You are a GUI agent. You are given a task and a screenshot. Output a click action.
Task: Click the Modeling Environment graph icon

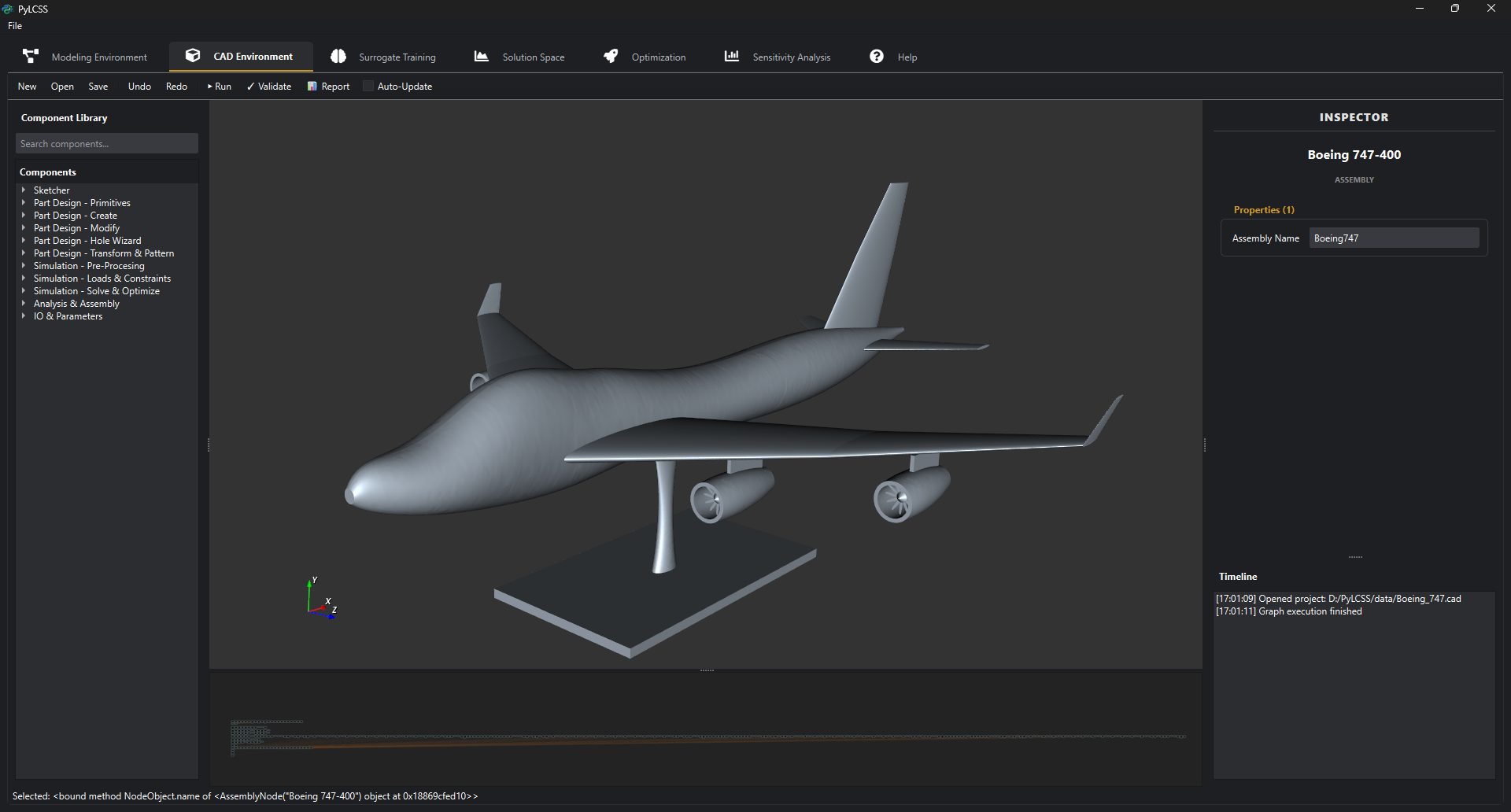(31, 57)
